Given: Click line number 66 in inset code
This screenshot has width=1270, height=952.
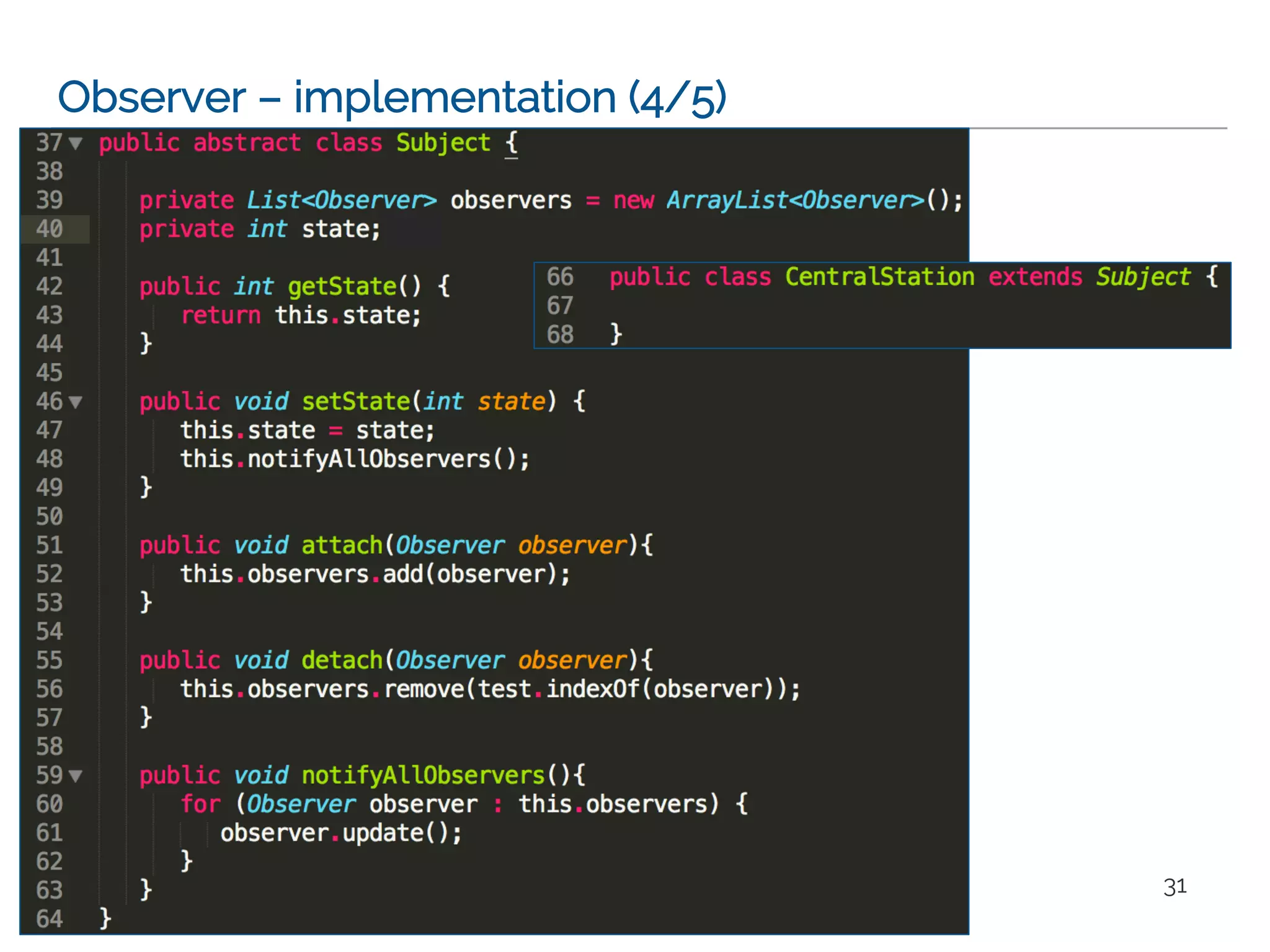Looking at the screenshot, I should point(560,276).
